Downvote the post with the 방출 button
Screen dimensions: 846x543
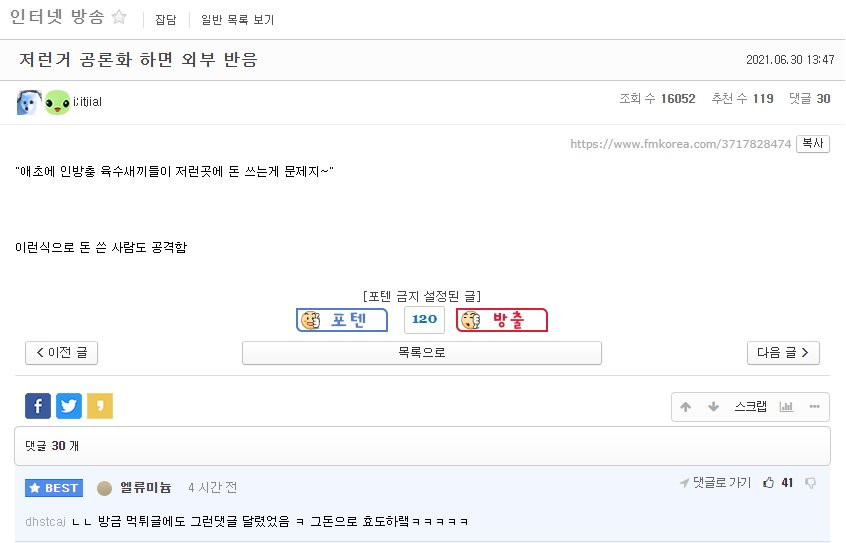(x=502, y=320)
